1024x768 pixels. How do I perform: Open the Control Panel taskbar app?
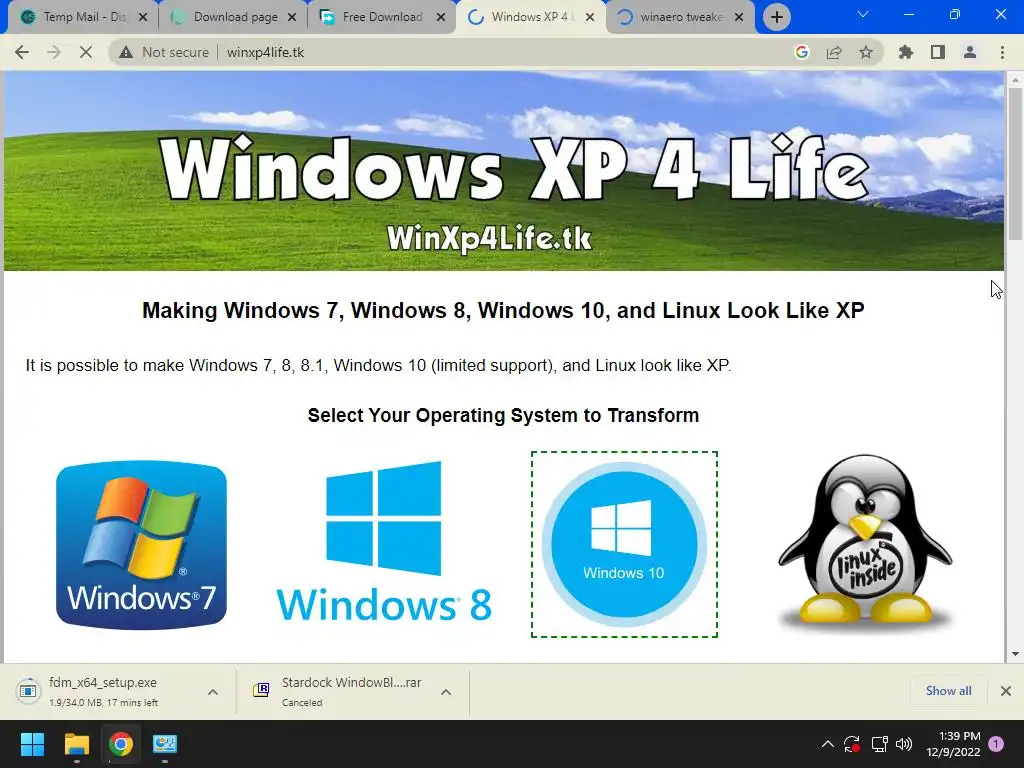click(x=165, y=744)
